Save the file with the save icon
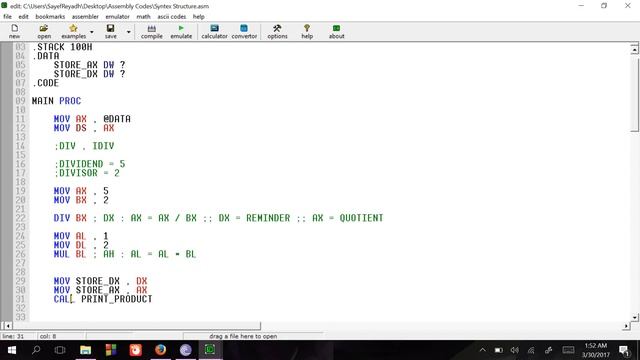The height and width of the screenshot is (360, 640). coord(111,31)
